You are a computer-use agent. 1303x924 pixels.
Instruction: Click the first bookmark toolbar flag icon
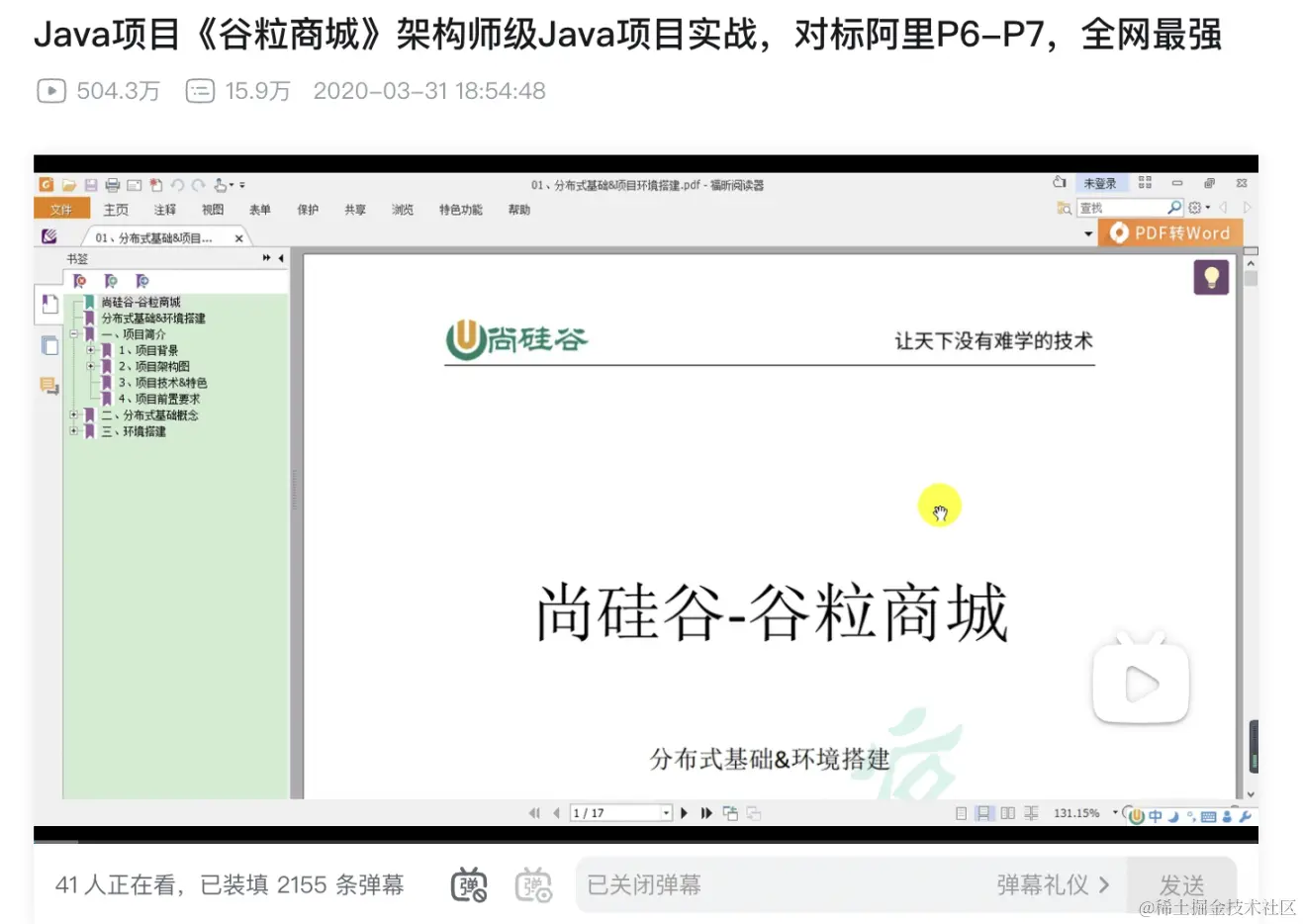80,282
